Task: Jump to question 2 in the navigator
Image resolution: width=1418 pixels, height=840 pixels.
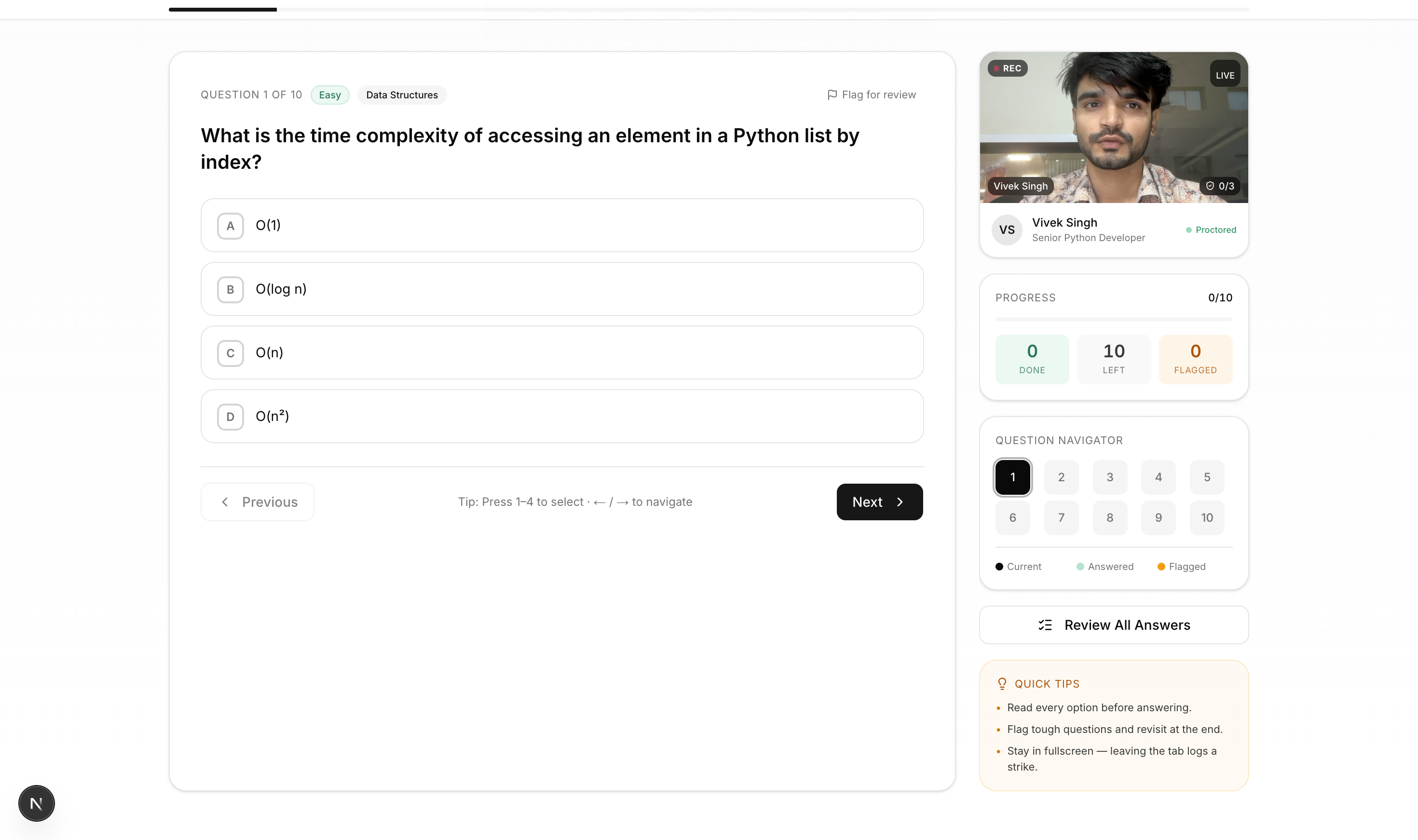Action: 1062,477
